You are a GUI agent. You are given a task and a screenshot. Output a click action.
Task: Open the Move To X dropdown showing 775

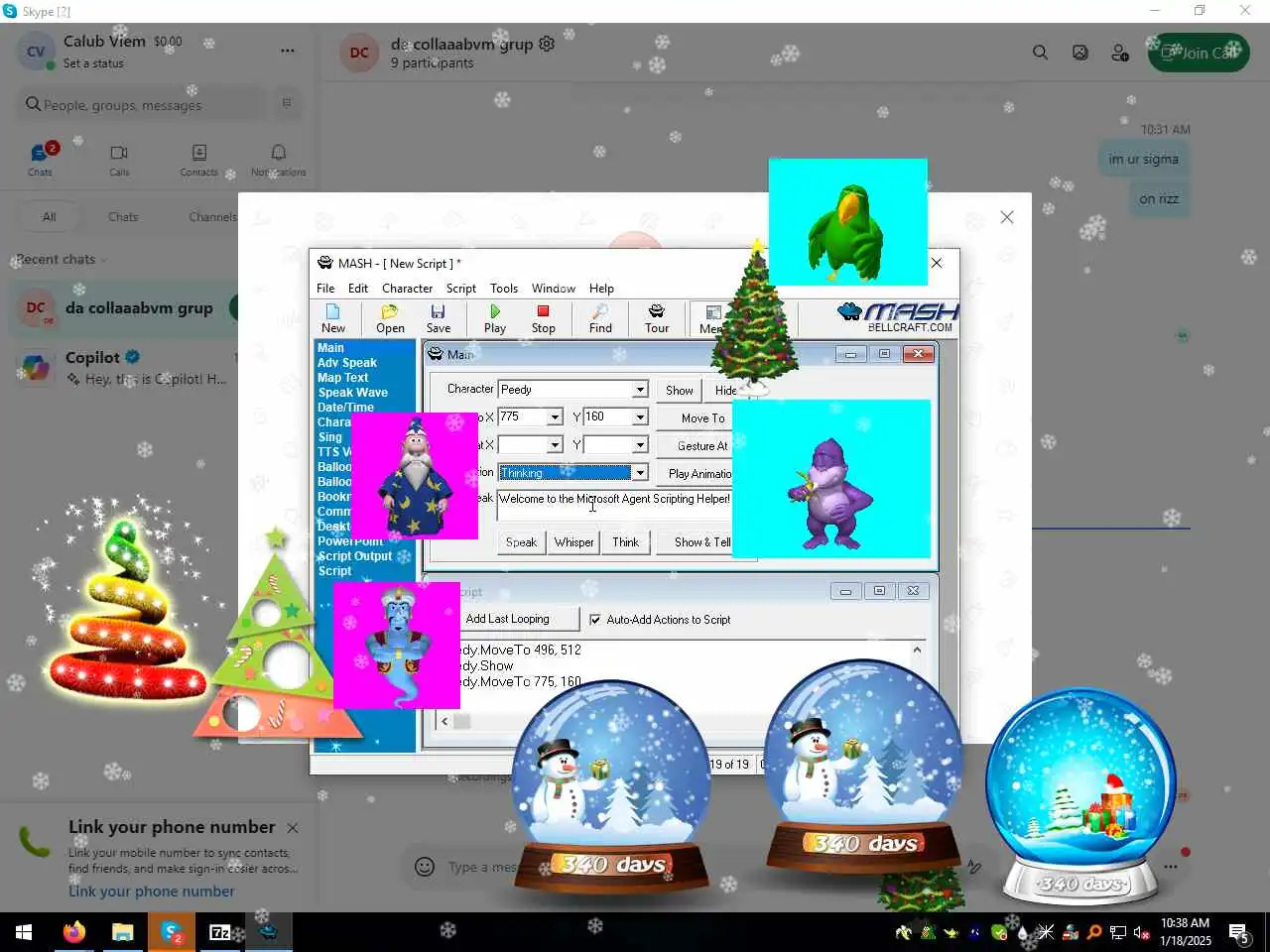point(555,417)
